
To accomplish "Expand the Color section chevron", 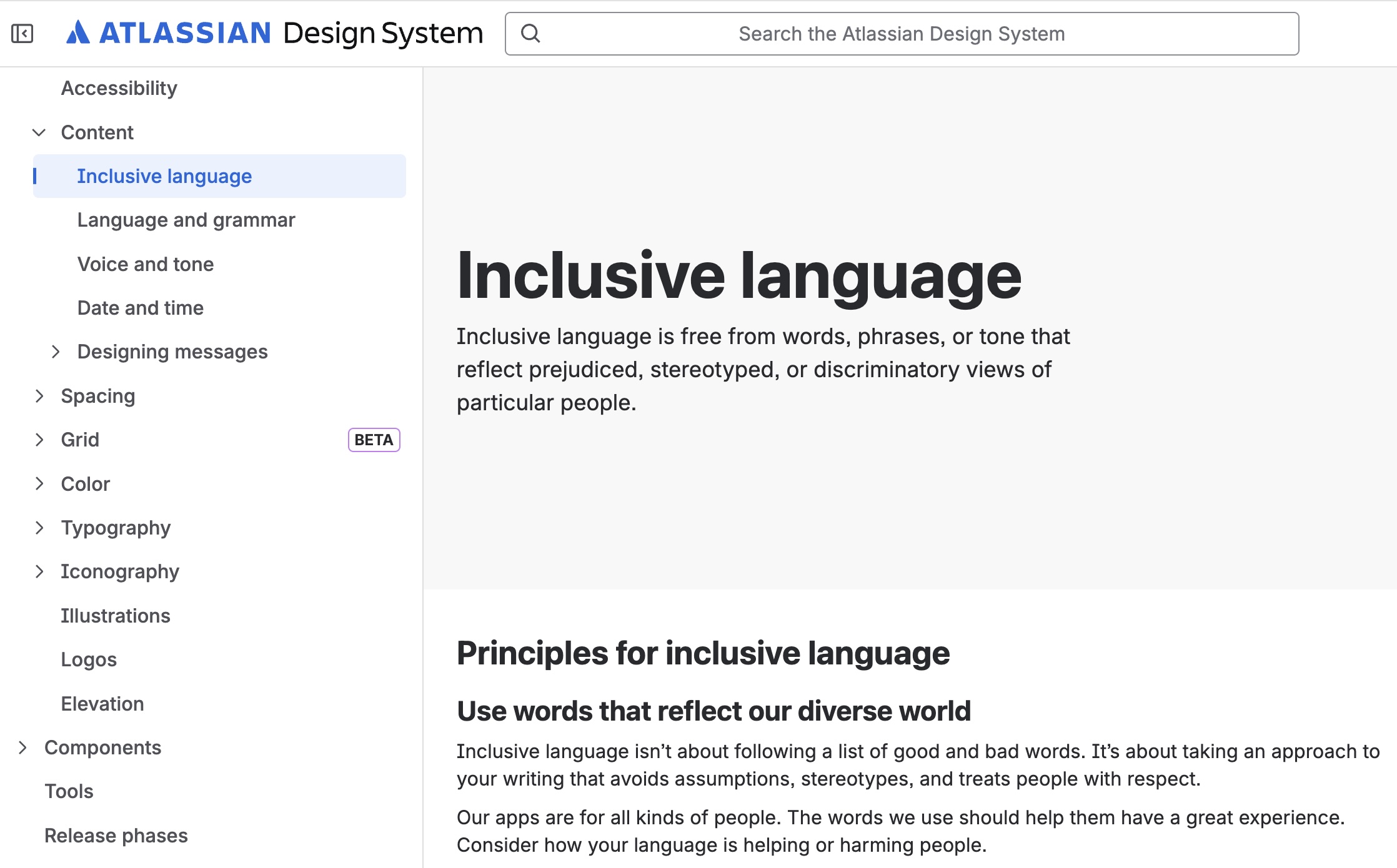I will 39,484.
